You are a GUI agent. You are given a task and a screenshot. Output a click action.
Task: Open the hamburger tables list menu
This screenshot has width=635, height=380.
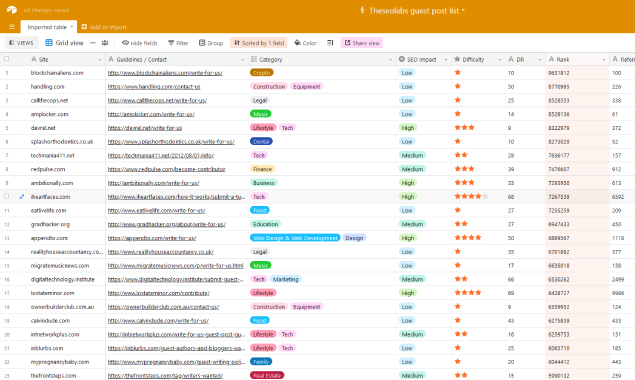click(12, 27)
